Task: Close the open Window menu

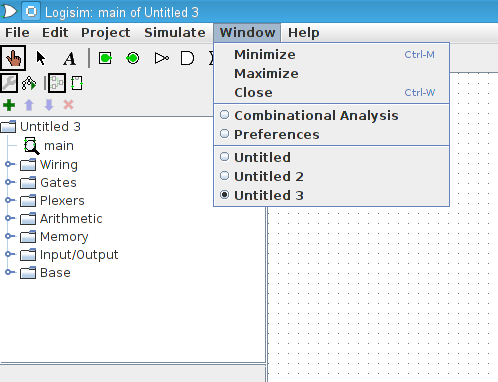Action: click(247, 33)
